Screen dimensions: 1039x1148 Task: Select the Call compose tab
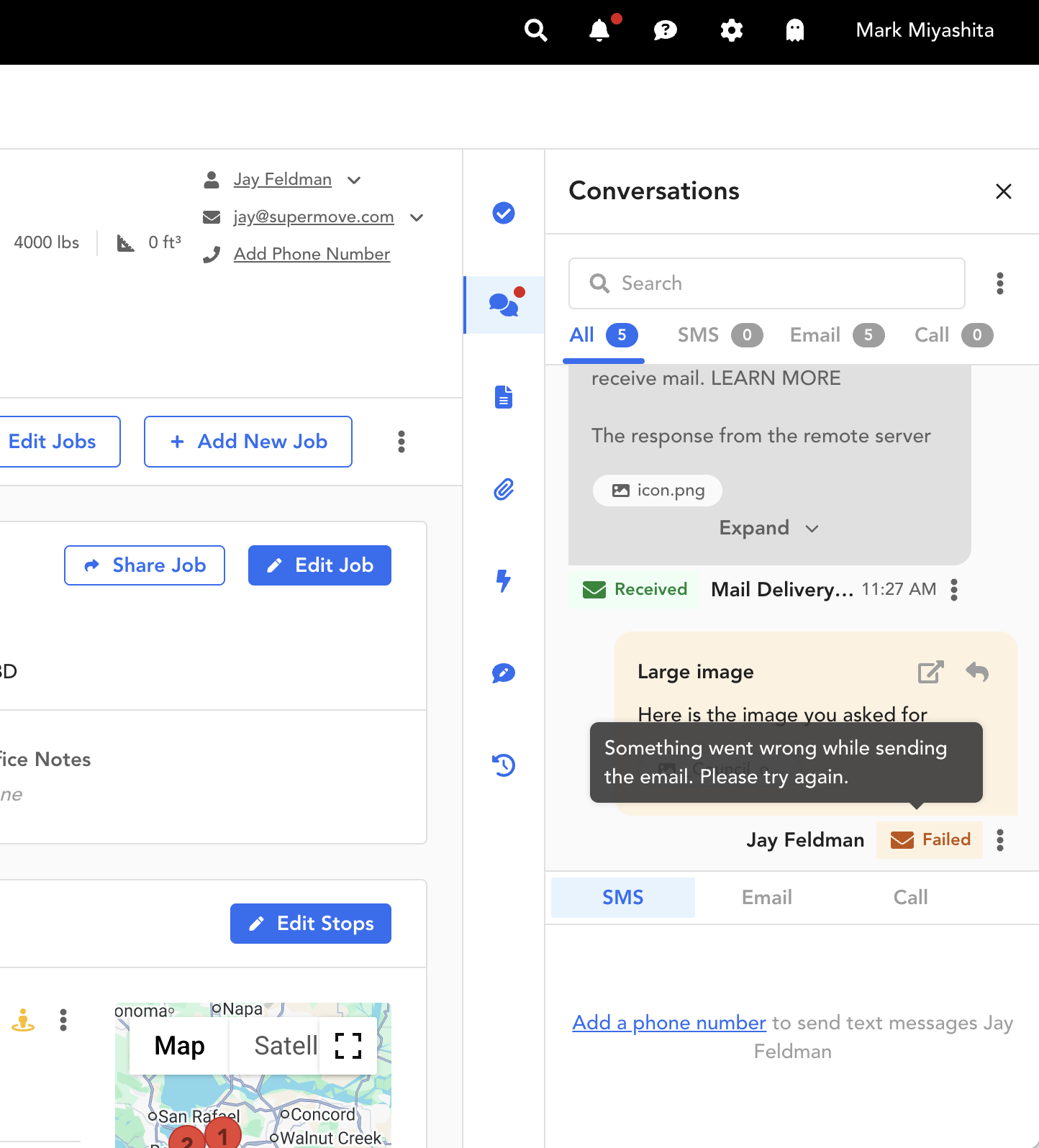tap(910, 897)
